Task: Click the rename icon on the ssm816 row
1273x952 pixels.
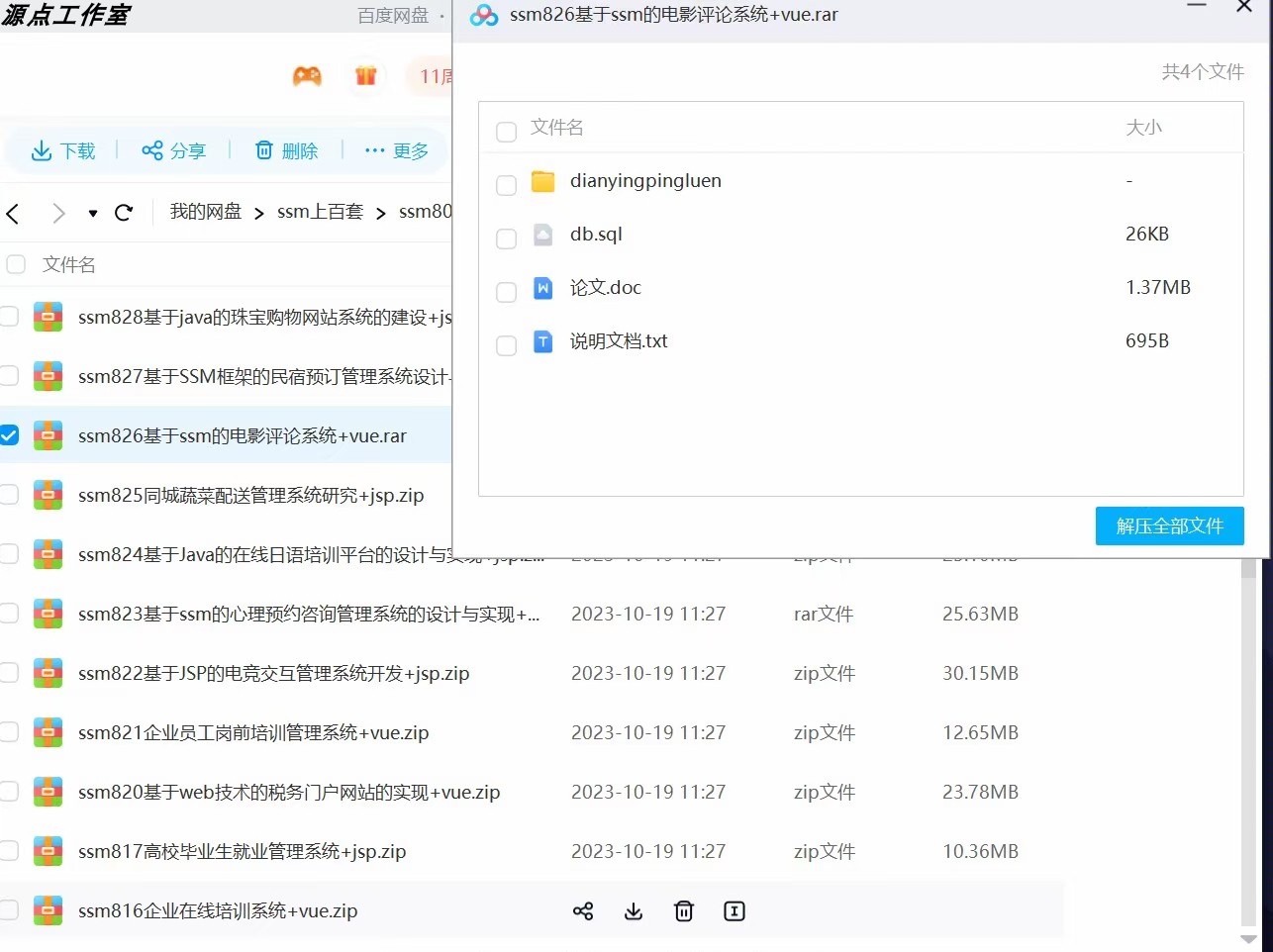Action: pos(734,910)
